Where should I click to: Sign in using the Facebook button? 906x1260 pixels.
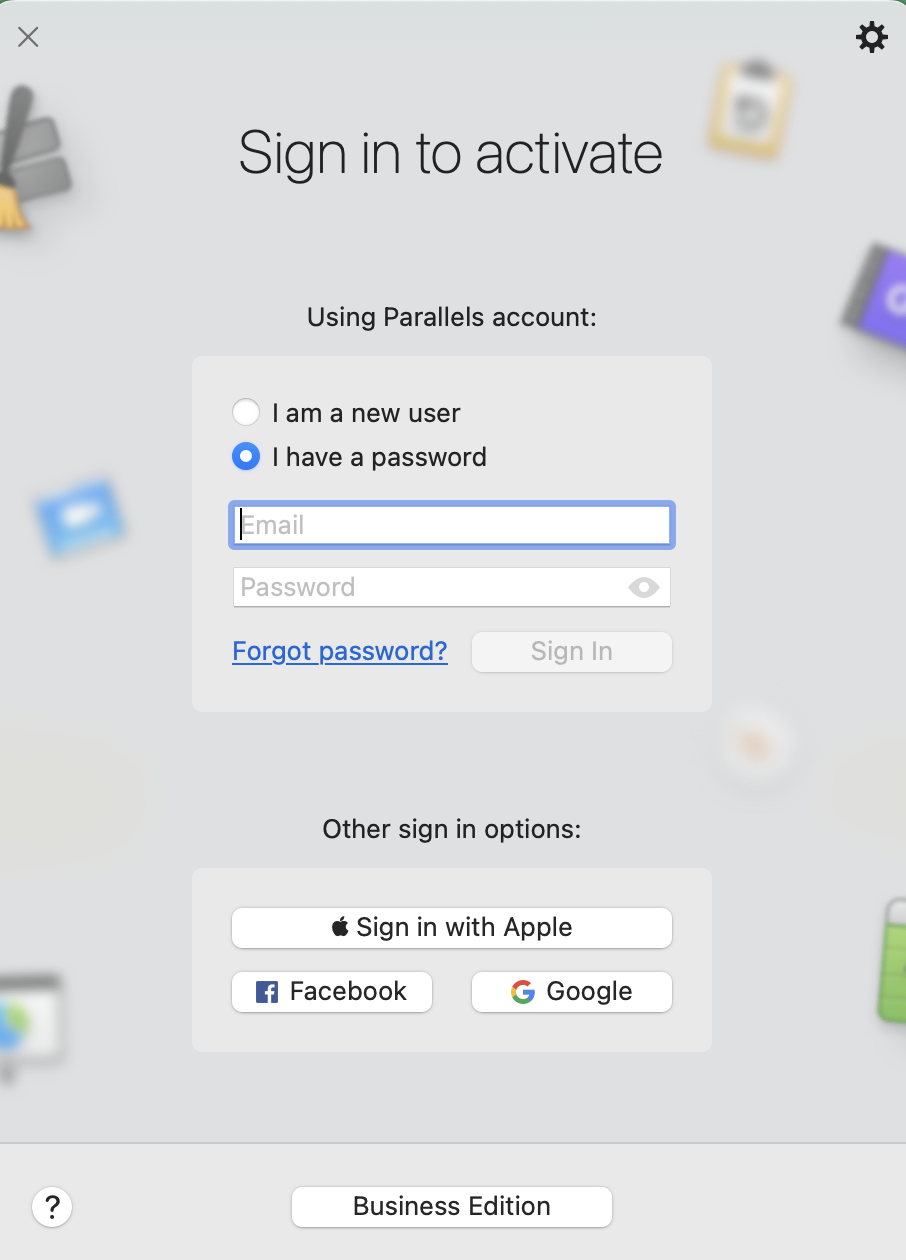click(332, 992)
